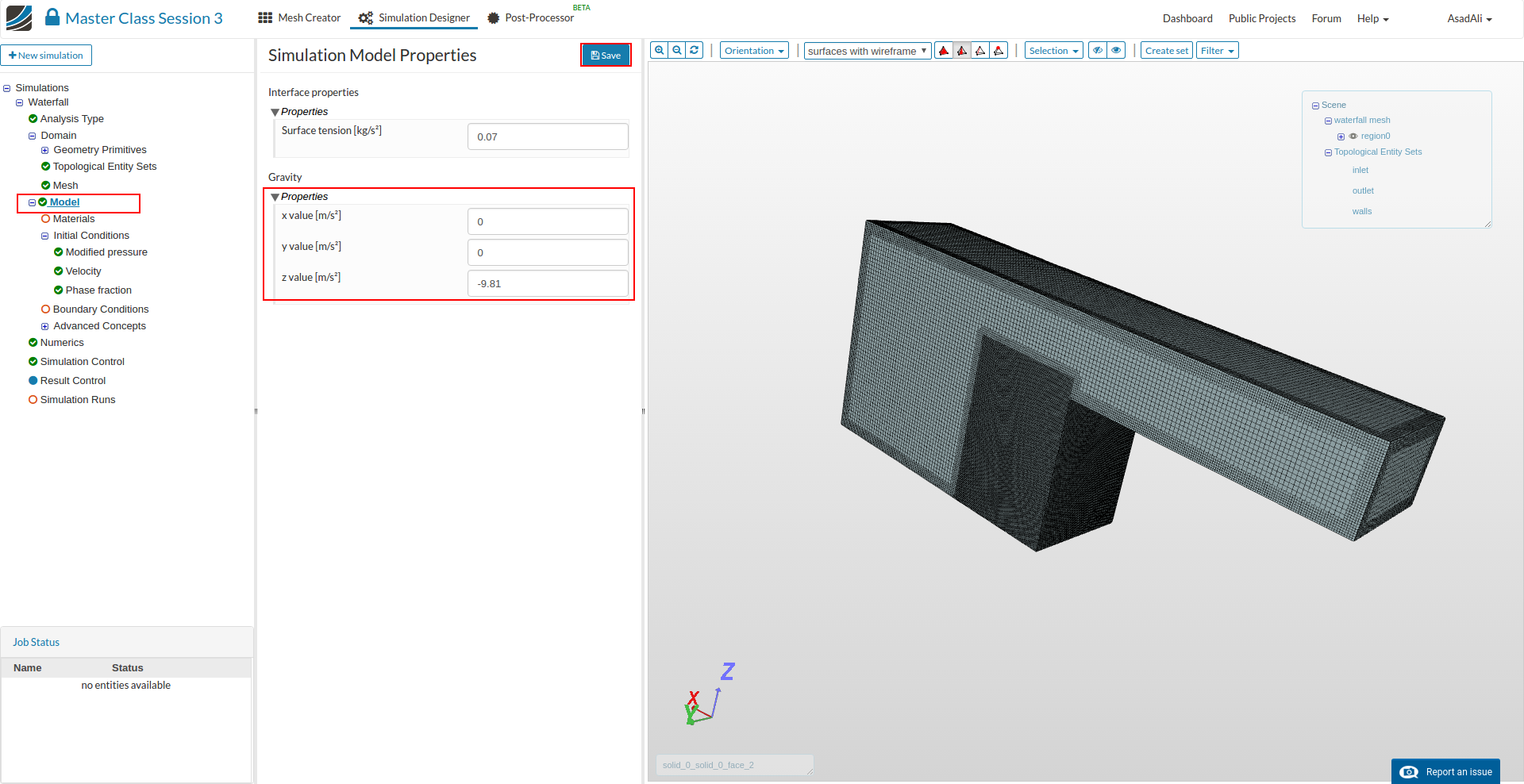Activate volume selection mode (solid red tetrahedron)
This screenshot has height=784, width=1524.
tap(944, 51)
